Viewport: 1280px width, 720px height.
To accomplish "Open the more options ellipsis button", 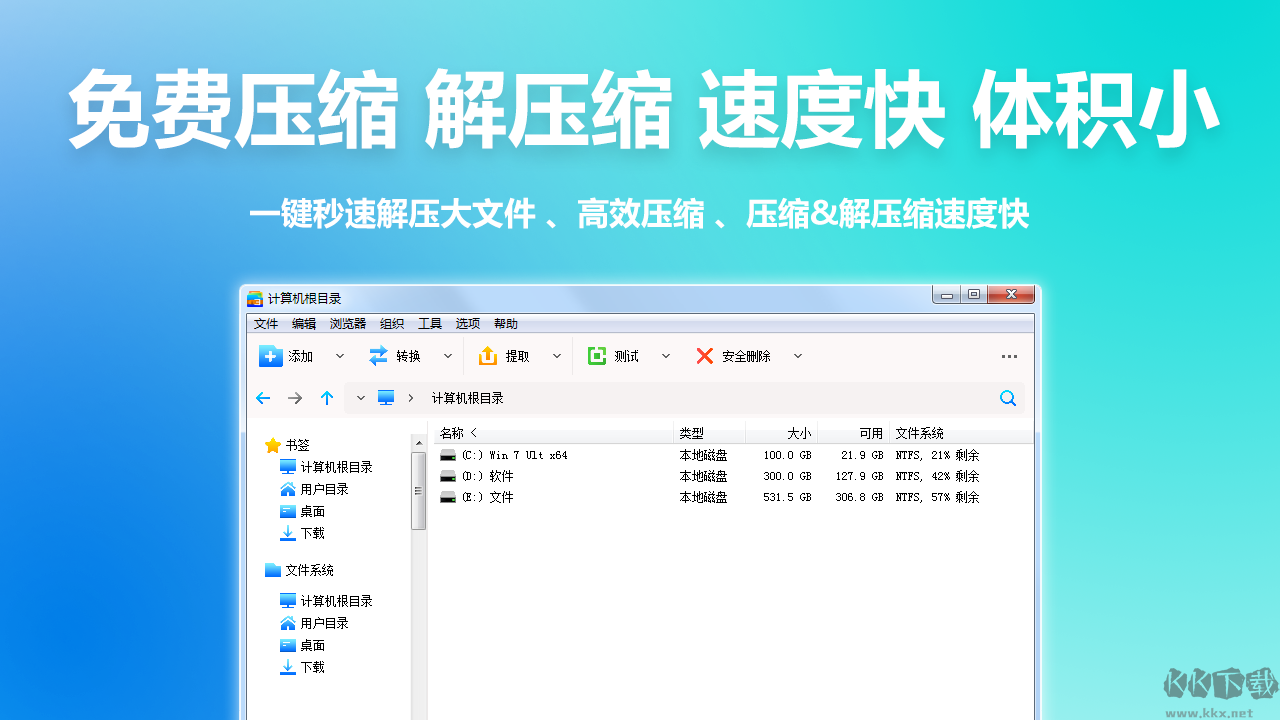I will [x=1009, y=356].
